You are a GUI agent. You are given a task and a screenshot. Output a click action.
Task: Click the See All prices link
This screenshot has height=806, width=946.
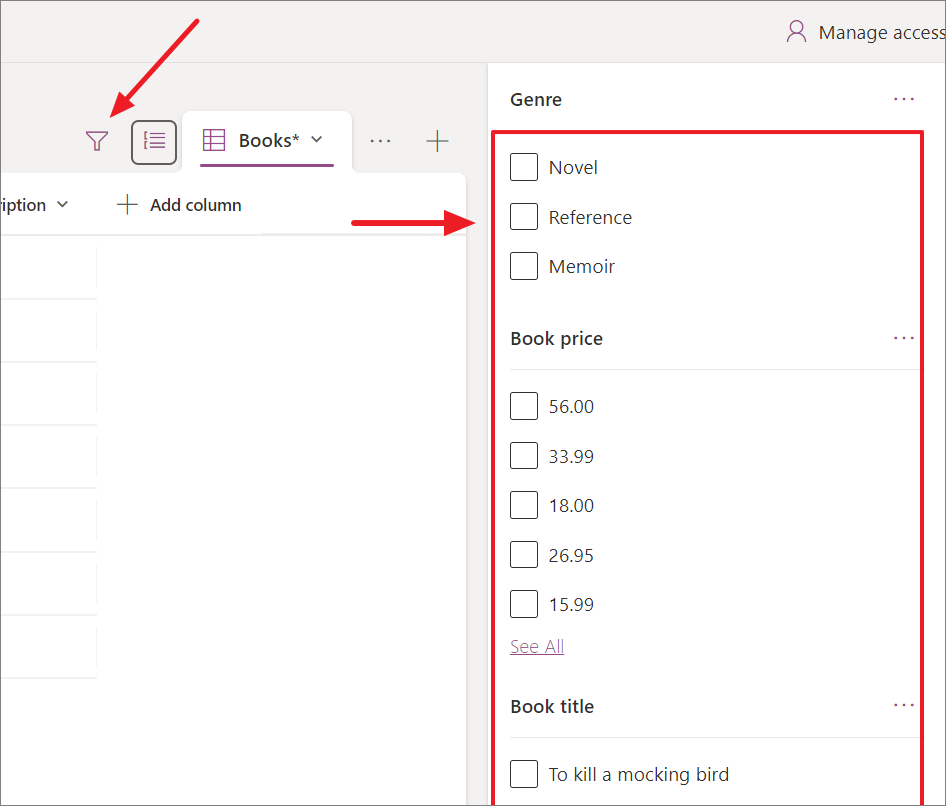pos(537,646)
